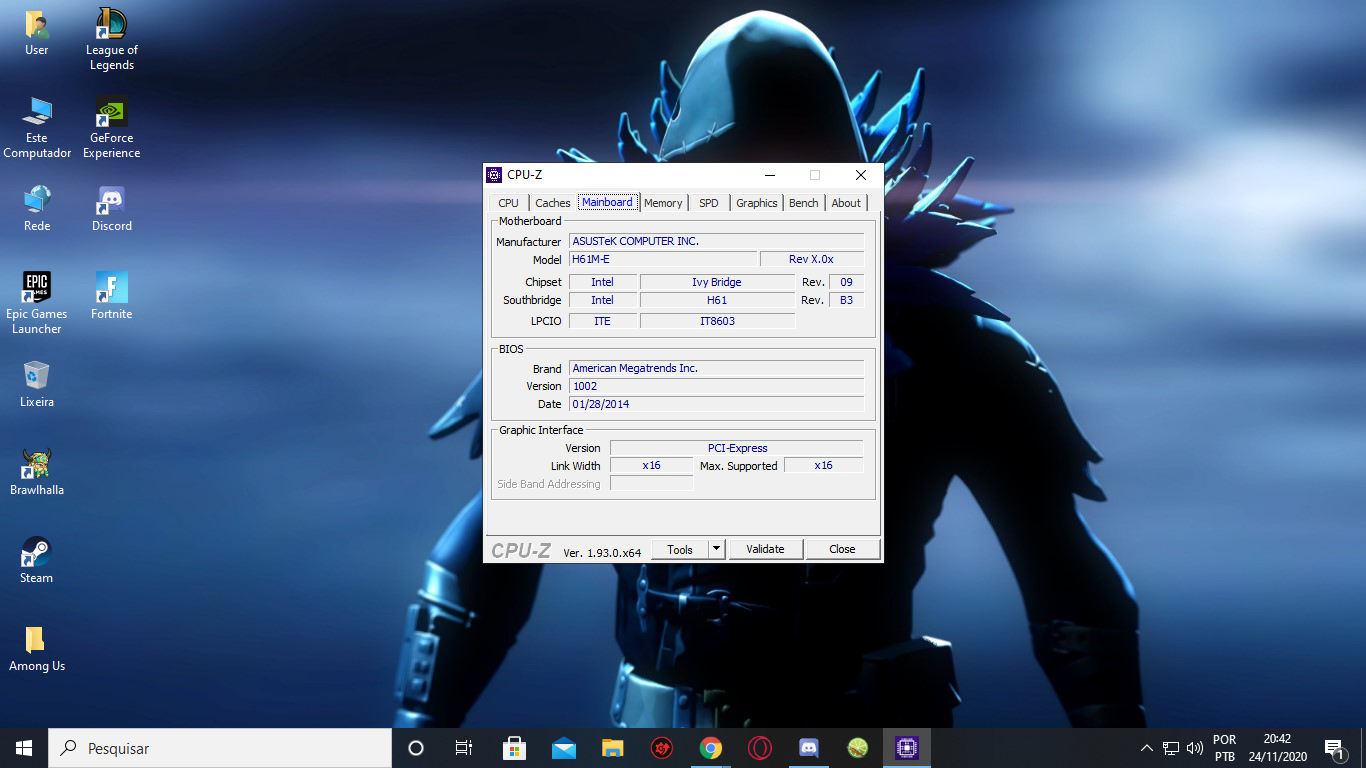The image size is (1366, 768).
Task: Click the southbridge revision B3 field
Action: 846,300
